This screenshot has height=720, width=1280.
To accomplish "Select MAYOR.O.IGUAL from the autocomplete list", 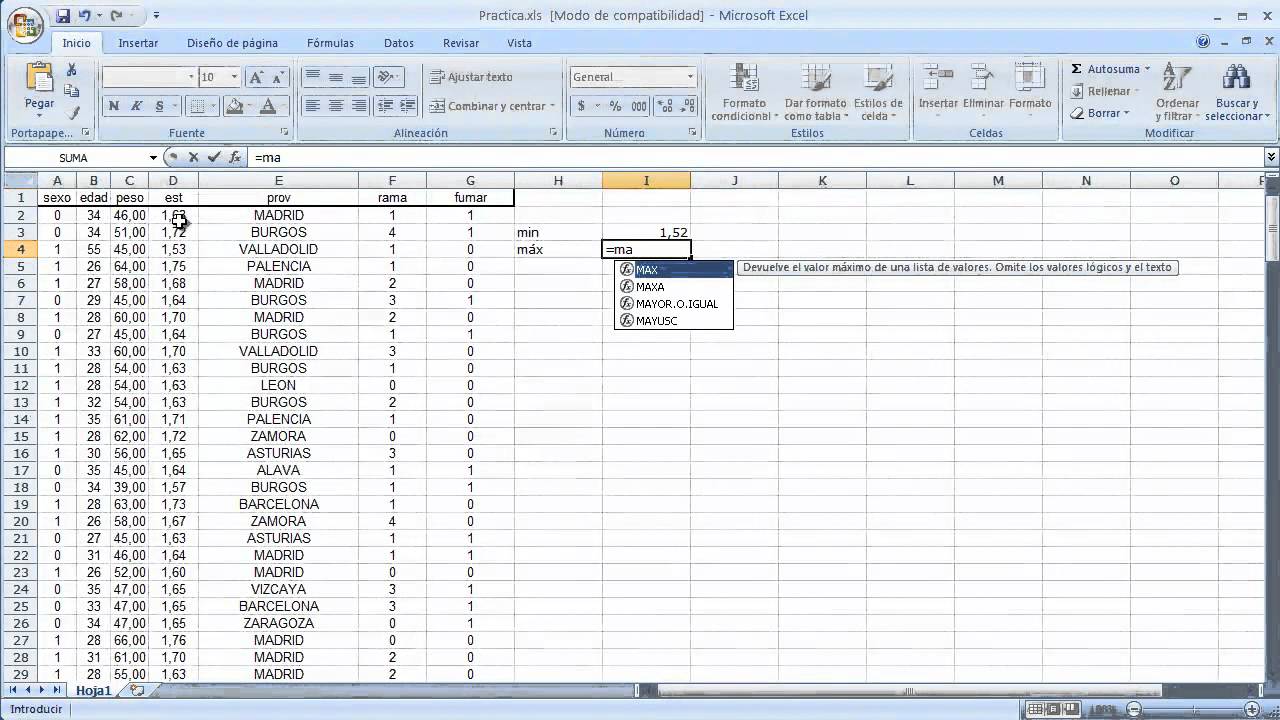I will click(674, 304).
